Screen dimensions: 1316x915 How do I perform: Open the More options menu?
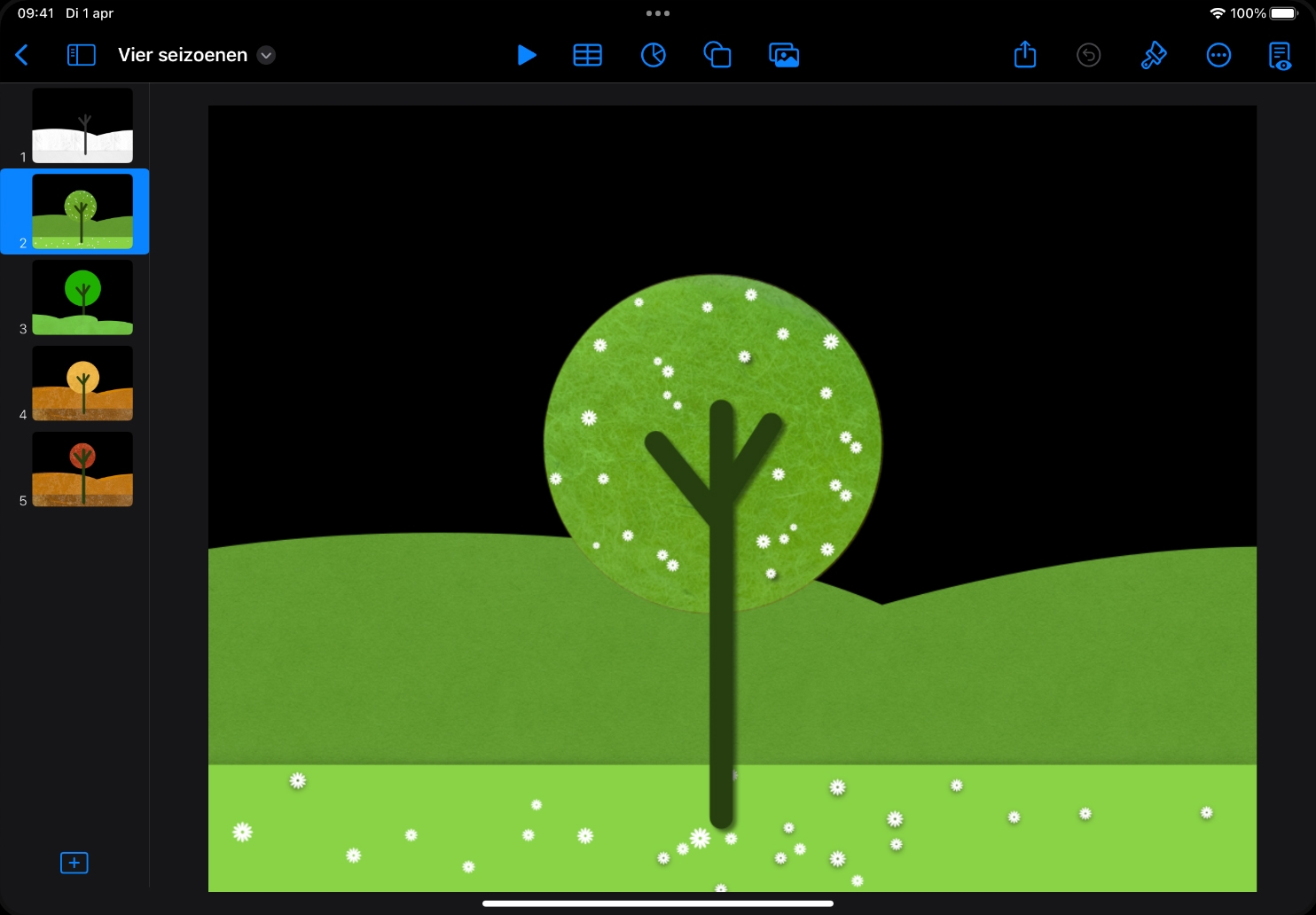point(1218,55)
